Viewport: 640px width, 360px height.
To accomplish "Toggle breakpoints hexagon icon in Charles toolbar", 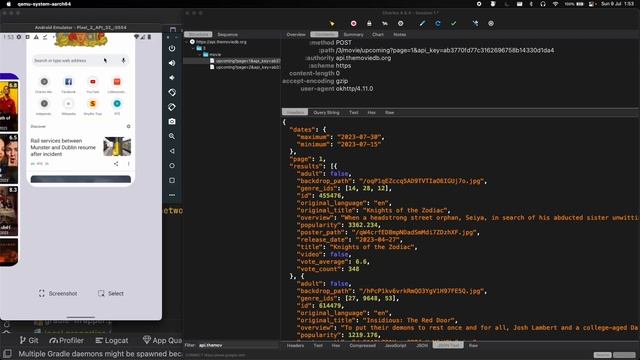I will point(400,24).
